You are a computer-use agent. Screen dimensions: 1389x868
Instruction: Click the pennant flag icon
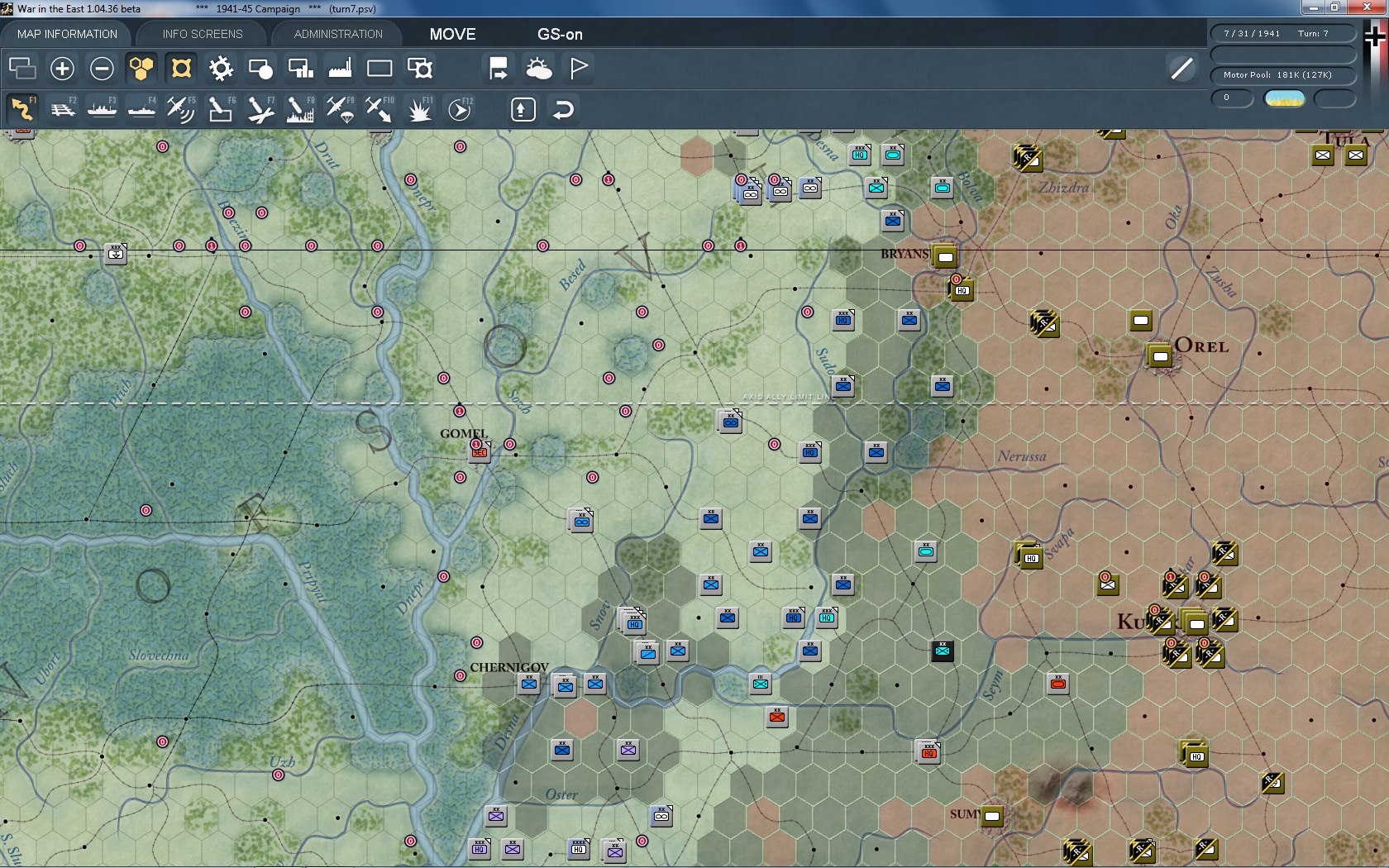tap(579, 68)
